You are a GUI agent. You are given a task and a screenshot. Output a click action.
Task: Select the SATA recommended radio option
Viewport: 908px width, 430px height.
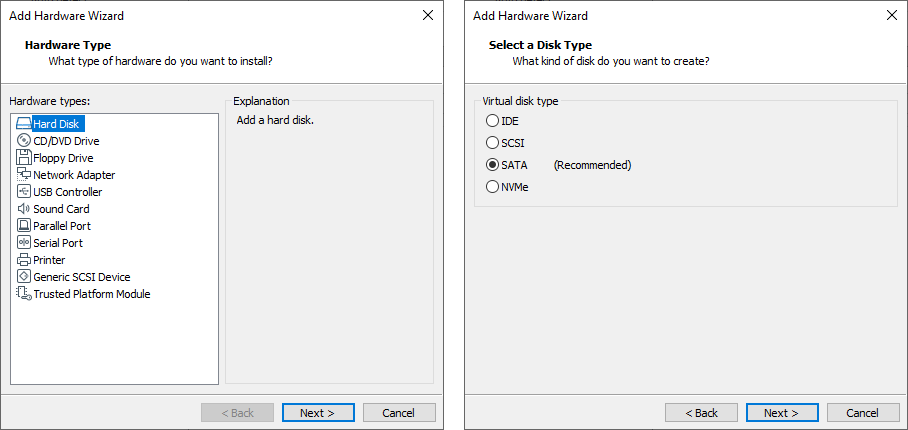point(492,165)
